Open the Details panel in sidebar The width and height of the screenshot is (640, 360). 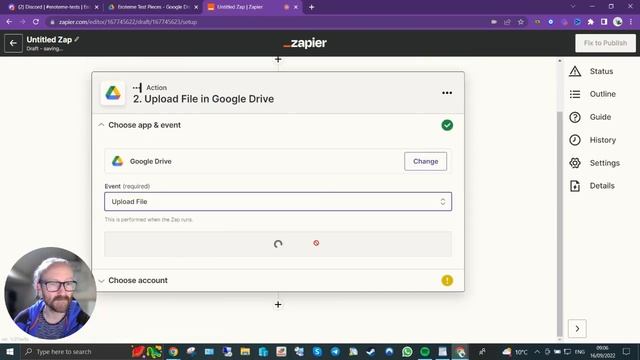[592, 186]
